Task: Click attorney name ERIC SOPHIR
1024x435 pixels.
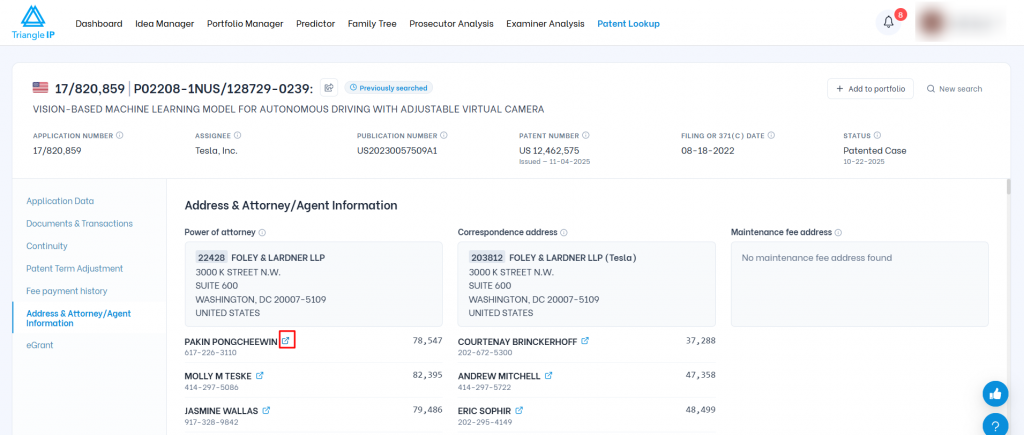Action: point(484,411)
